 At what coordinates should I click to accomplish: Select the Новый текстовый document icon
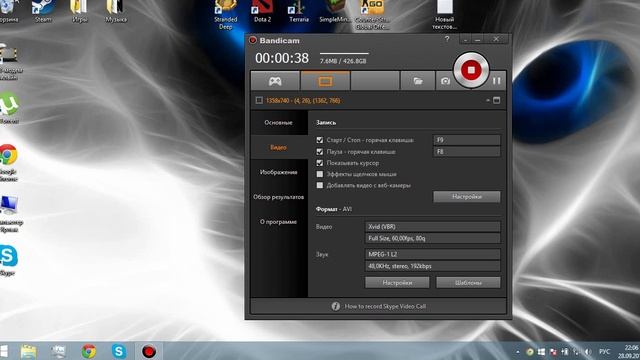[x=444, y=15]
